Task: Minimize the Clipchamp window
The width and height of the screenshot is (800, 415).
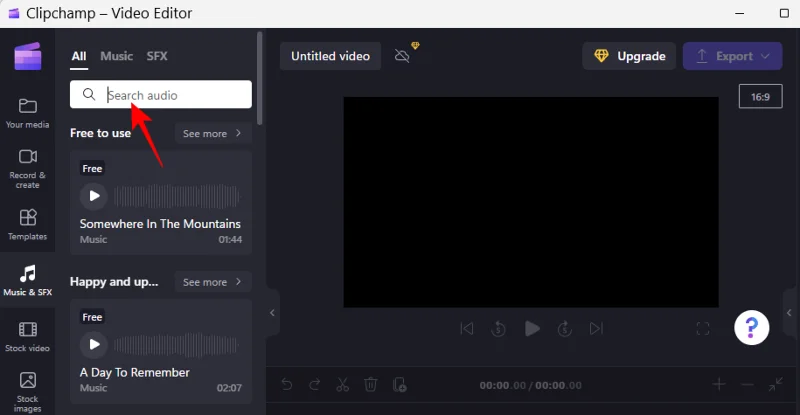Action: [x=739, y=13]
